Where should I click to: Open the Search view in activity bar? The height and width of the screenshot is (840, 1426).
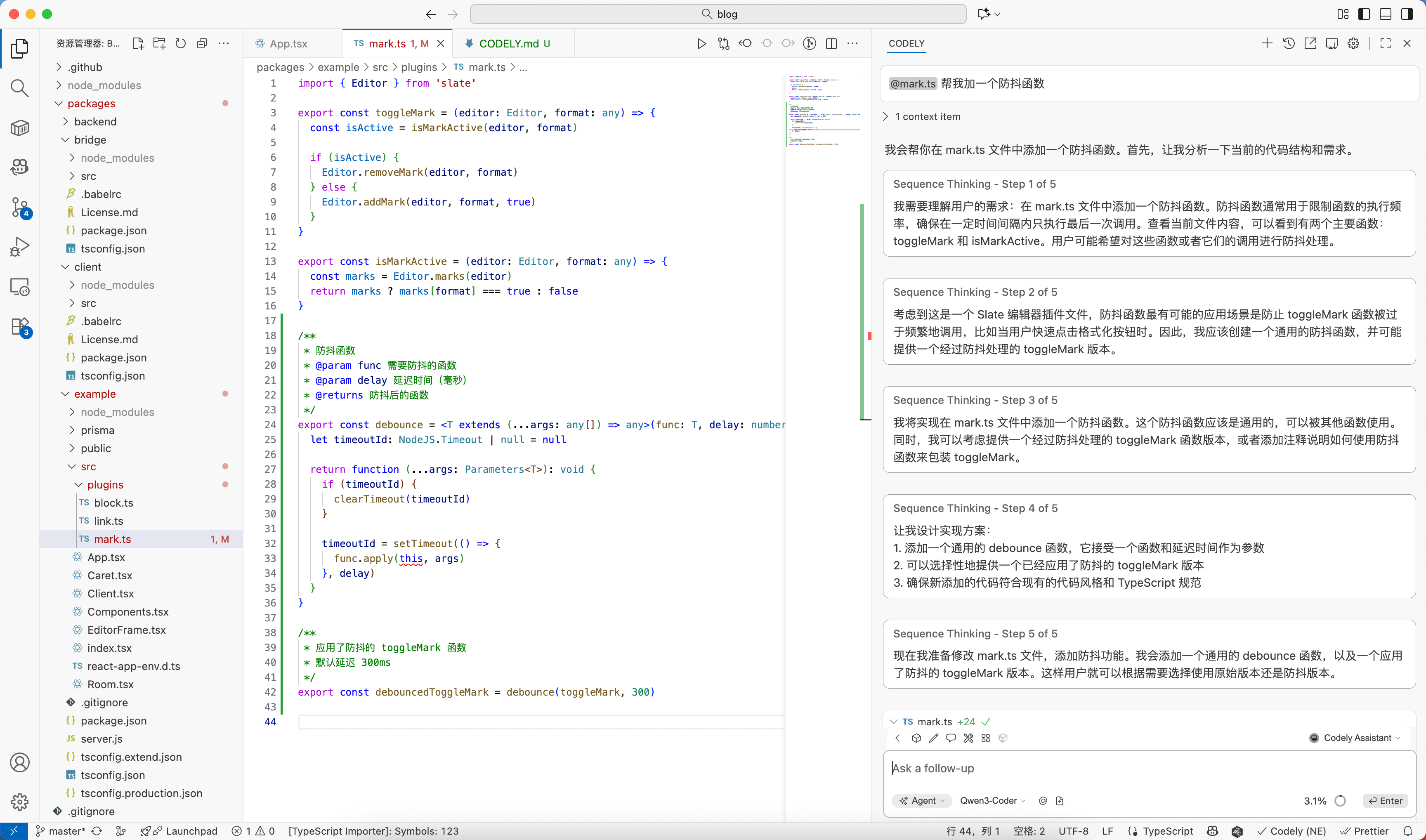point(19,88)
